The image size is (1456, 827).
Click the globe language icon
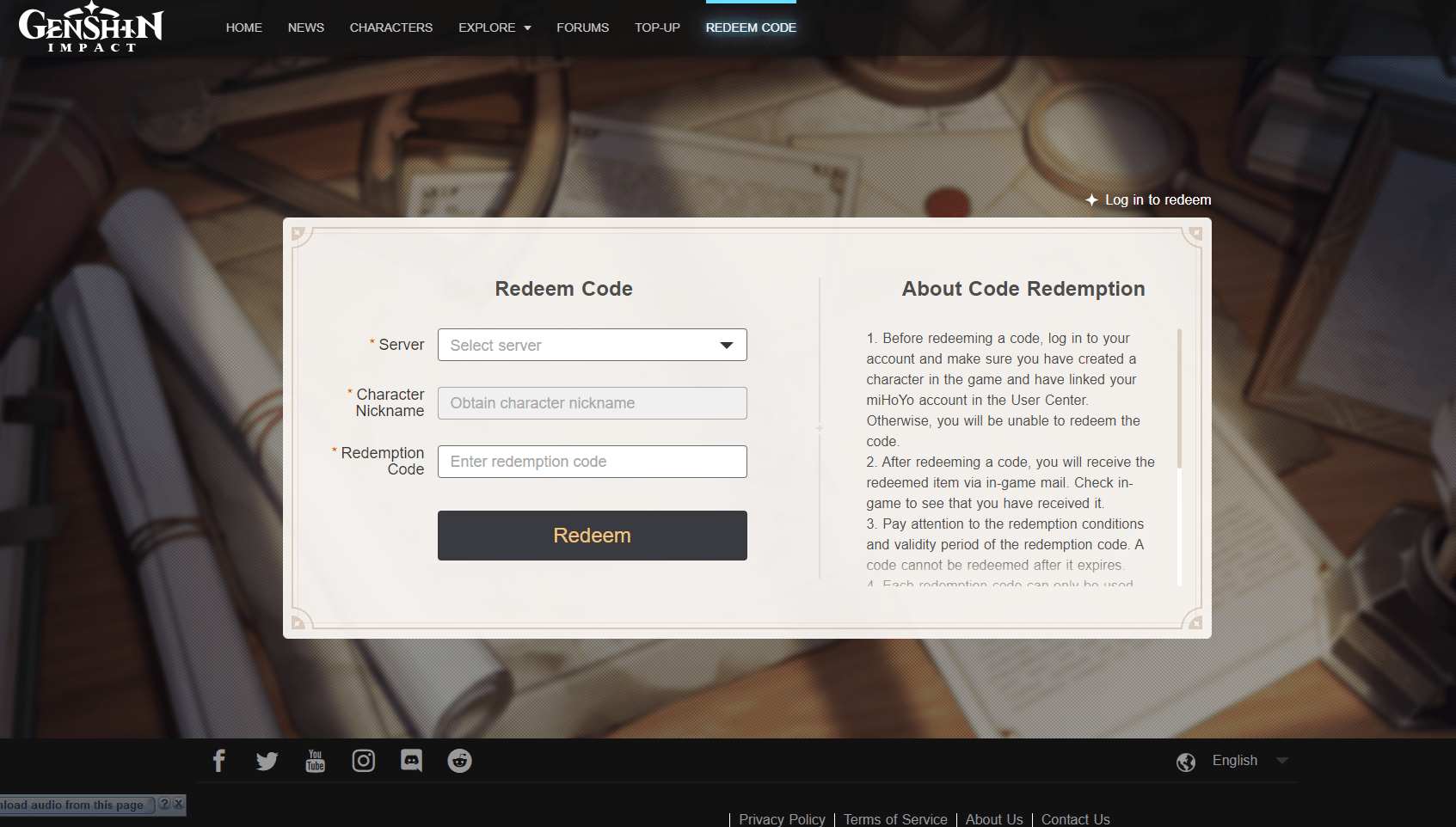1186,762
